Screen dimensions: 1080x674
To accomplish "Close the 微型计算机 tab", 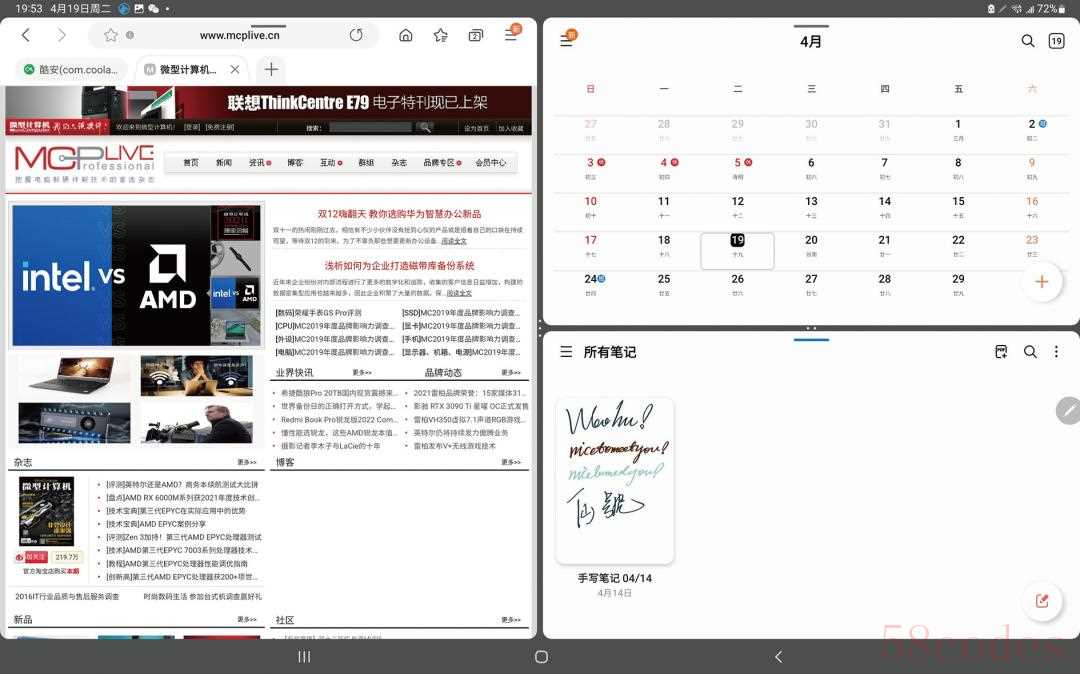I will tap(235, 70).
